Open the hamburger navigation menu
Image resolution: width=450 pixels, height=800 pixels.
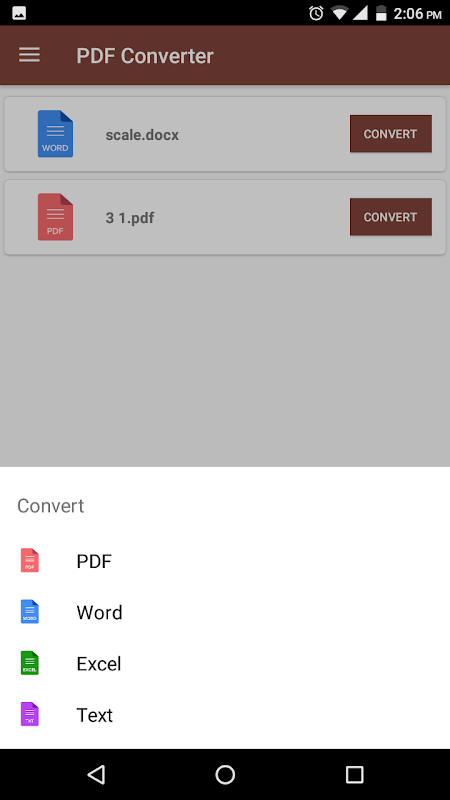[x=30, y=55]
